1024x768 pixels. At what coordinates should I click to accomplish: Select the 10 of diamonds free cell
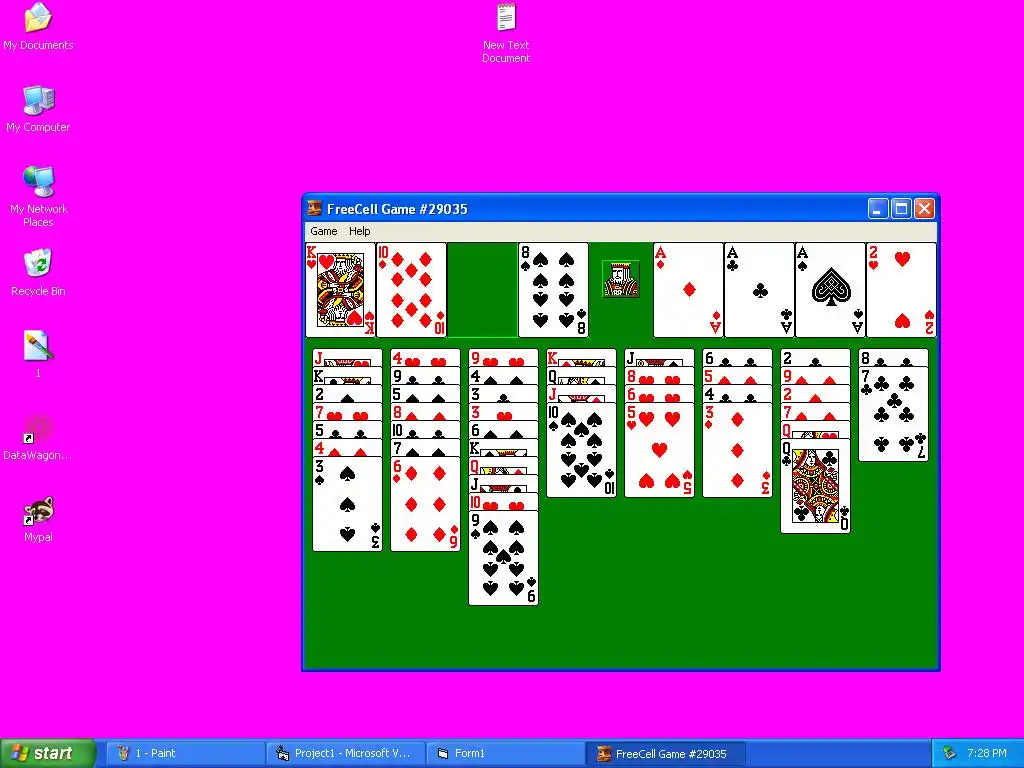411,290
